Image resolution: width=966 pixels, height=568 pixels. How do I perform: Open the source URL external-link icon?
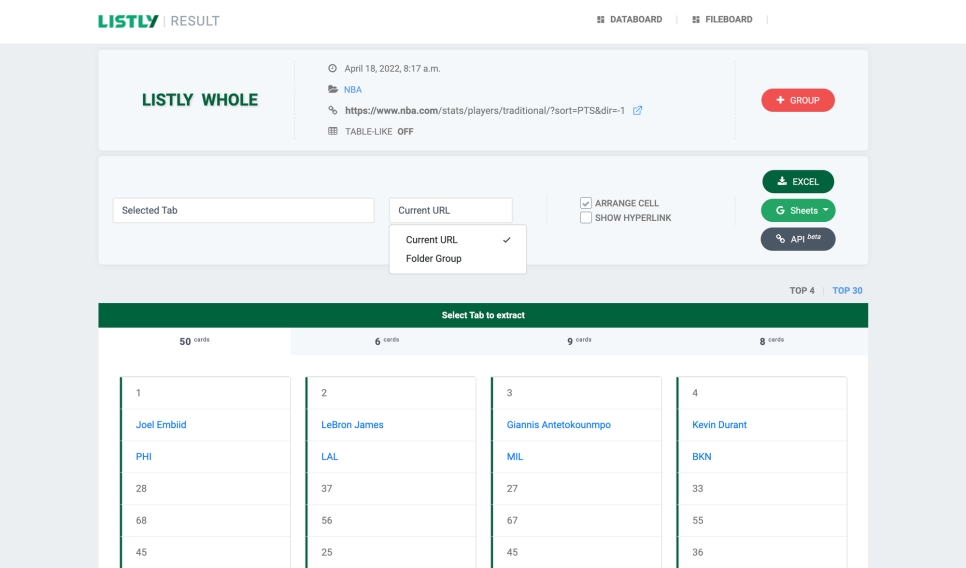[638, 110]
